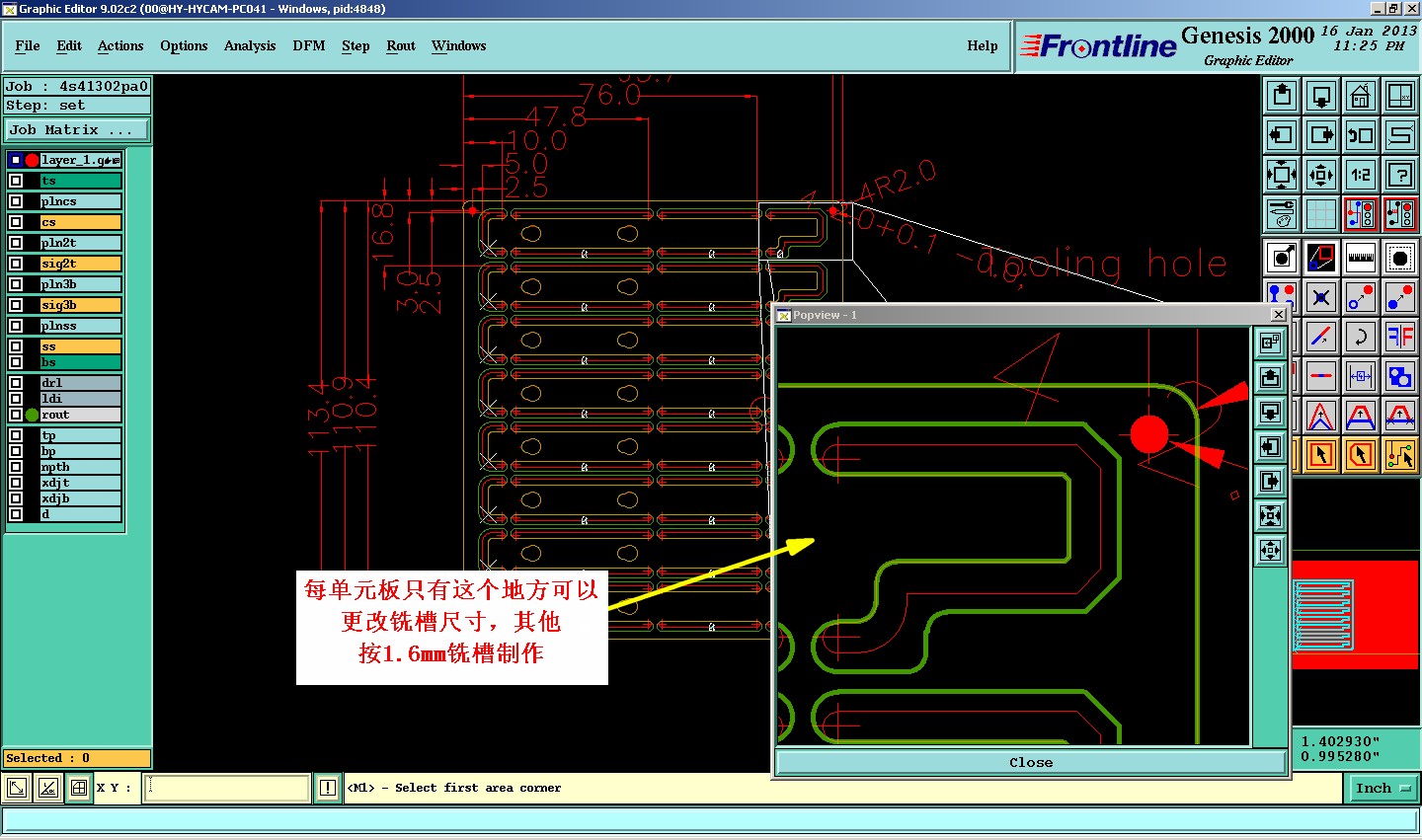This screenshot has width=1422, height=840.
Task: Click the layer_1 layer name button
Action: (x=81, y=160)
